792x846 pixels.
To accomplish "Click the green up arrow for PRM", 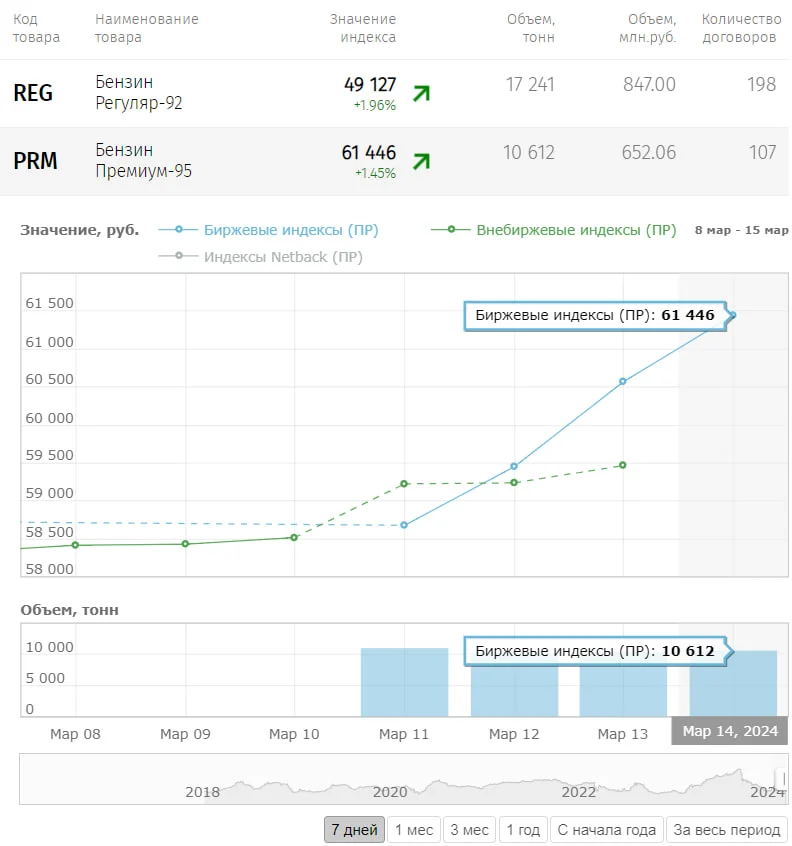I will (x=421, y=161).
